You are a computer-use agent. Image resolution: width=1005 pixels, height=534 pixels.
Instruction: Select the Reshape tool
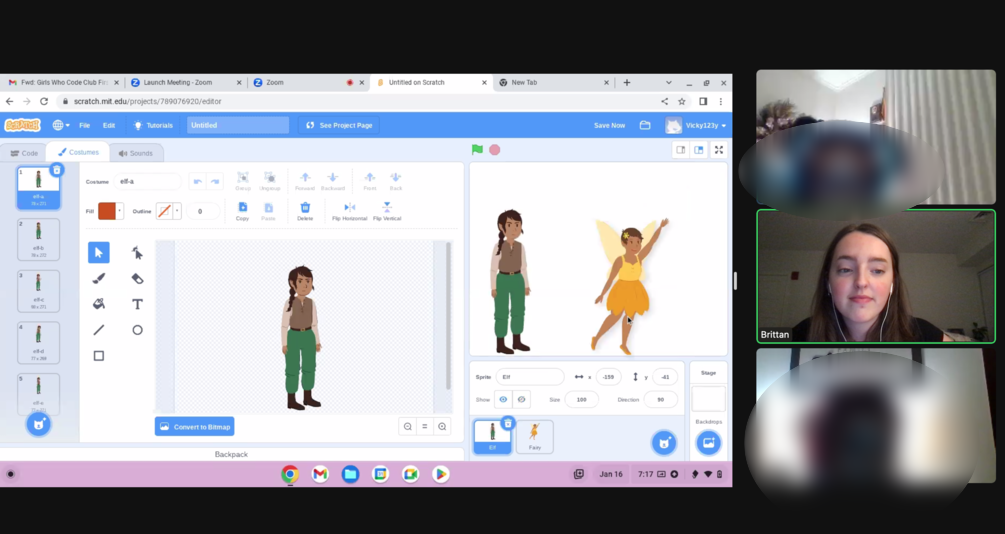point(137,252)
